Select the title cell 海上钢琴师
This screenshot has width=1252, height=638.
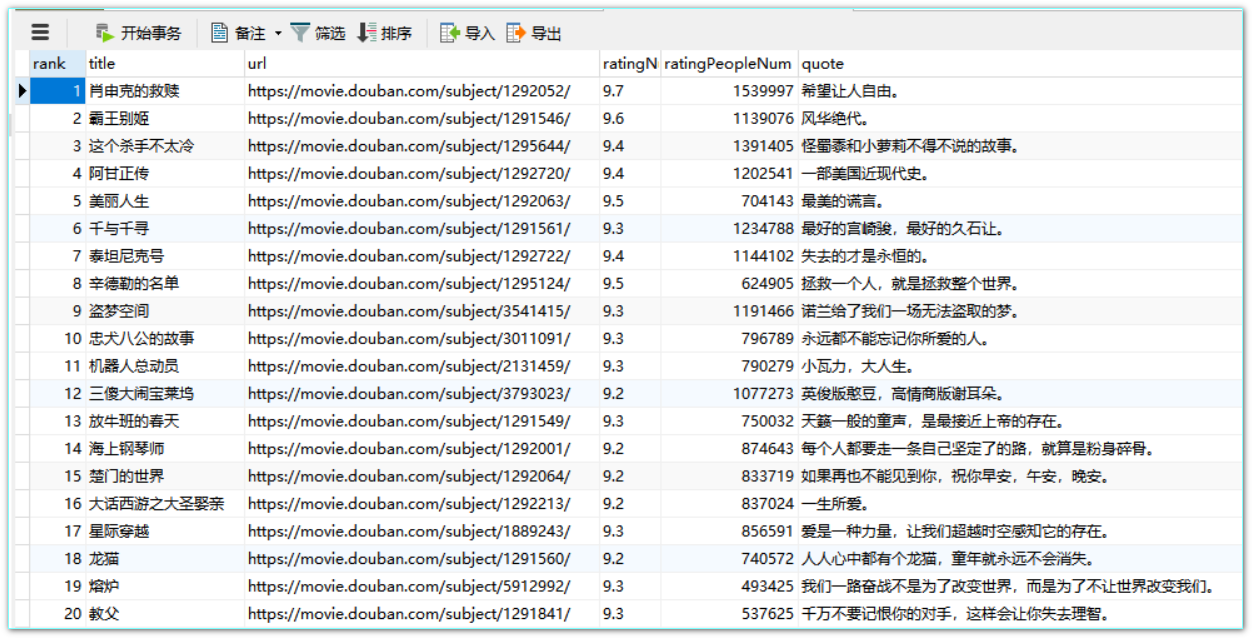click(165, 449)
